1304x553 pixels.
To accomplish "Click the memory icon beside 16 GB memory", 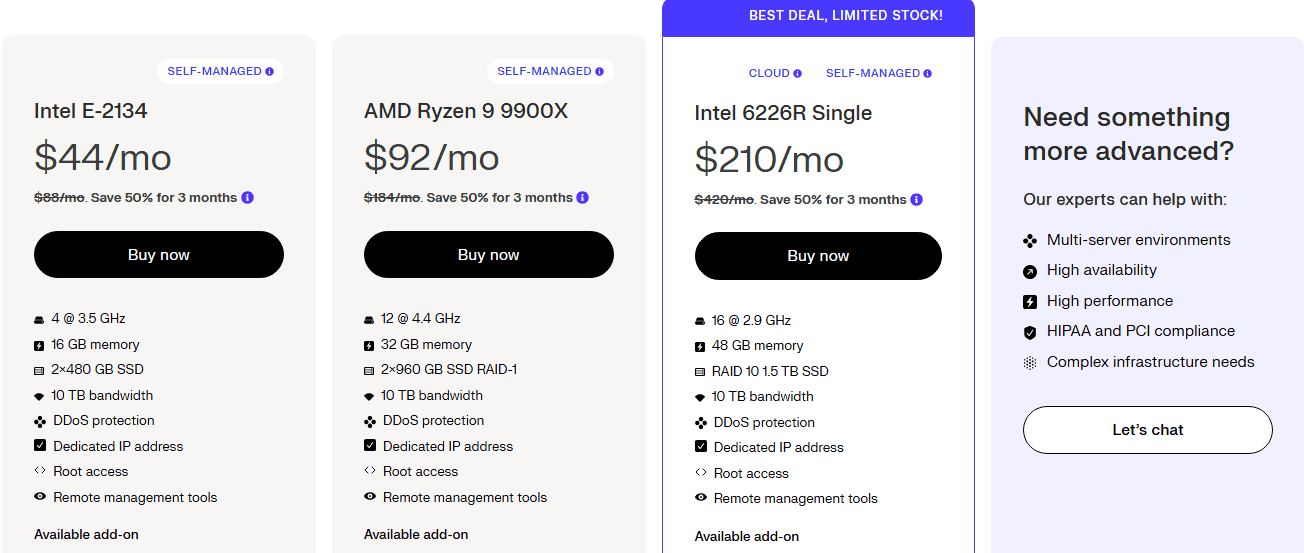I will click(40, 345).
